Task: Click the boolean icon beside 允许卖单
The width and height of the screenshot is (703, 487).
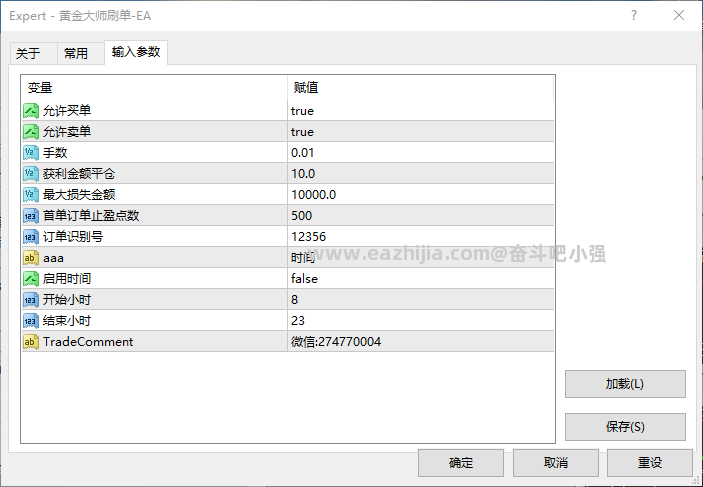Action: pos(31,132)
